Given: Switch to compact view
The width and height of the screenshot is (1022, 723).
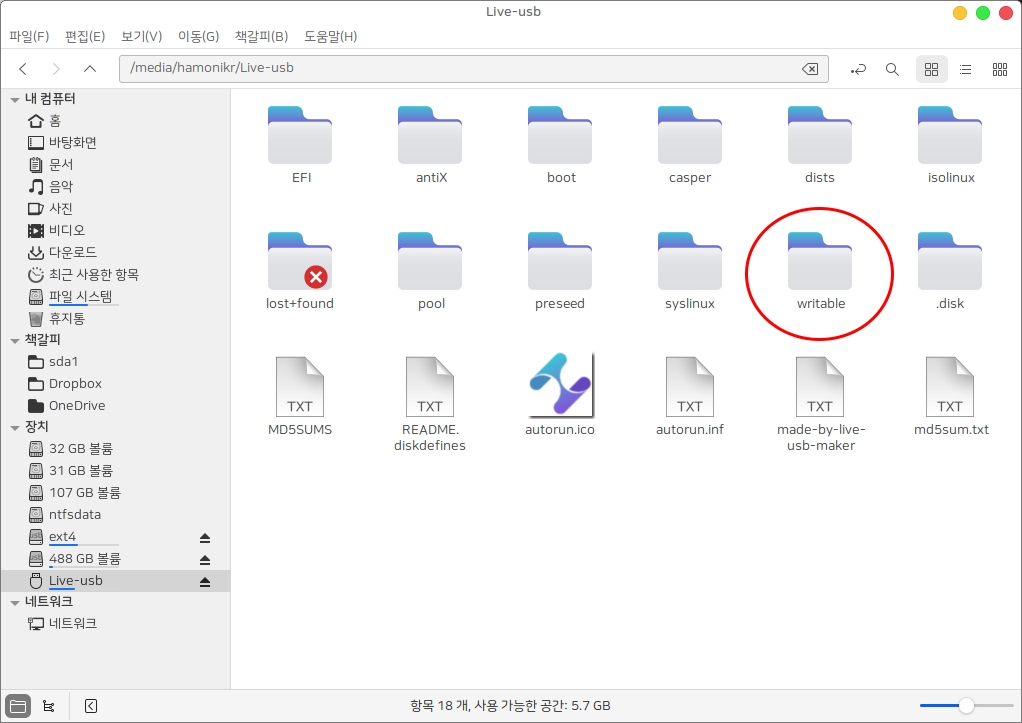Looking at the screenshot, I should [x=999, y=69].
